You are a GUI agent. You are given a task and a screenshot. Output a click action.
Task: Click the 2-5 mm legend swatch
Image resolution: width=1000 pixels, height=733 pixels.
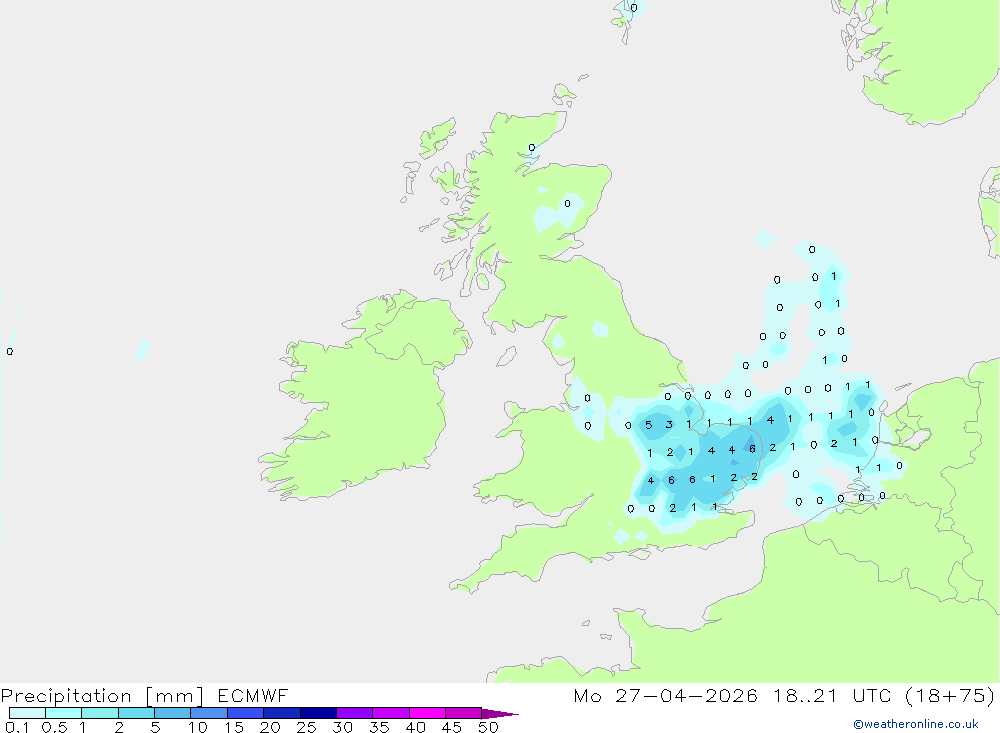coord(136,713)
